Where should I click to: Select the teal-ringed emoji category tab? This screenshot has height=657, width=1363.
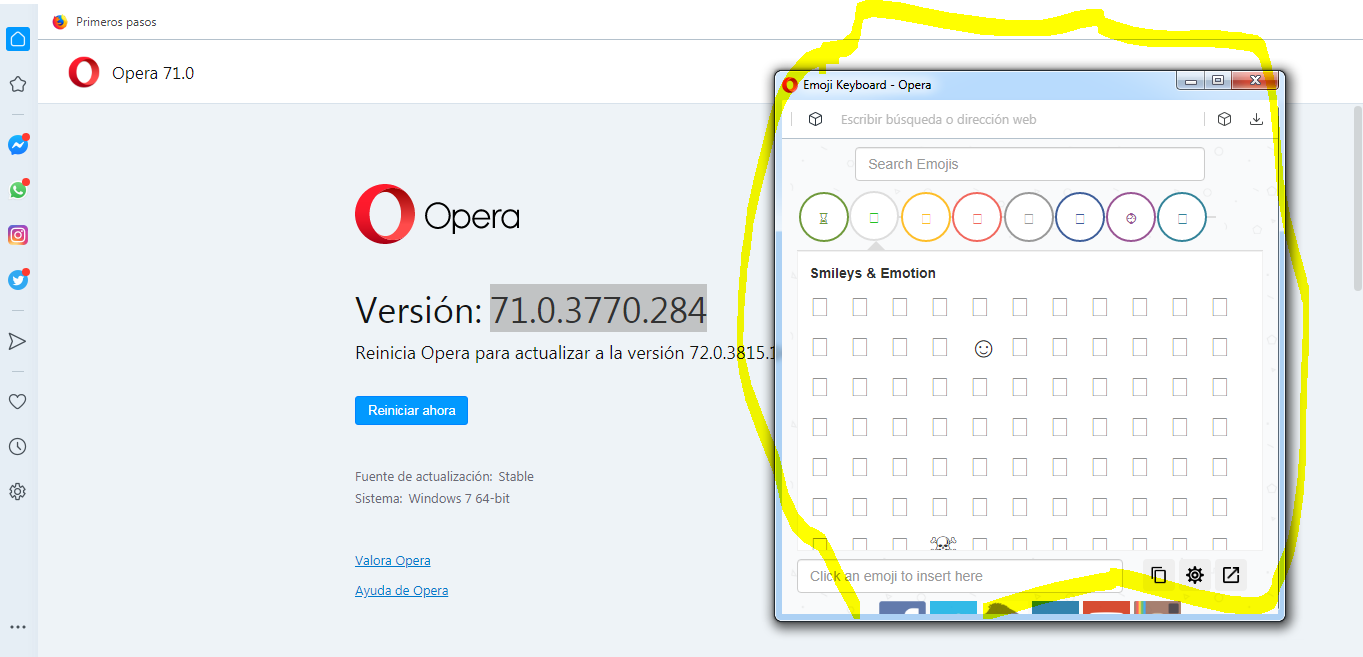point(1182,217)
